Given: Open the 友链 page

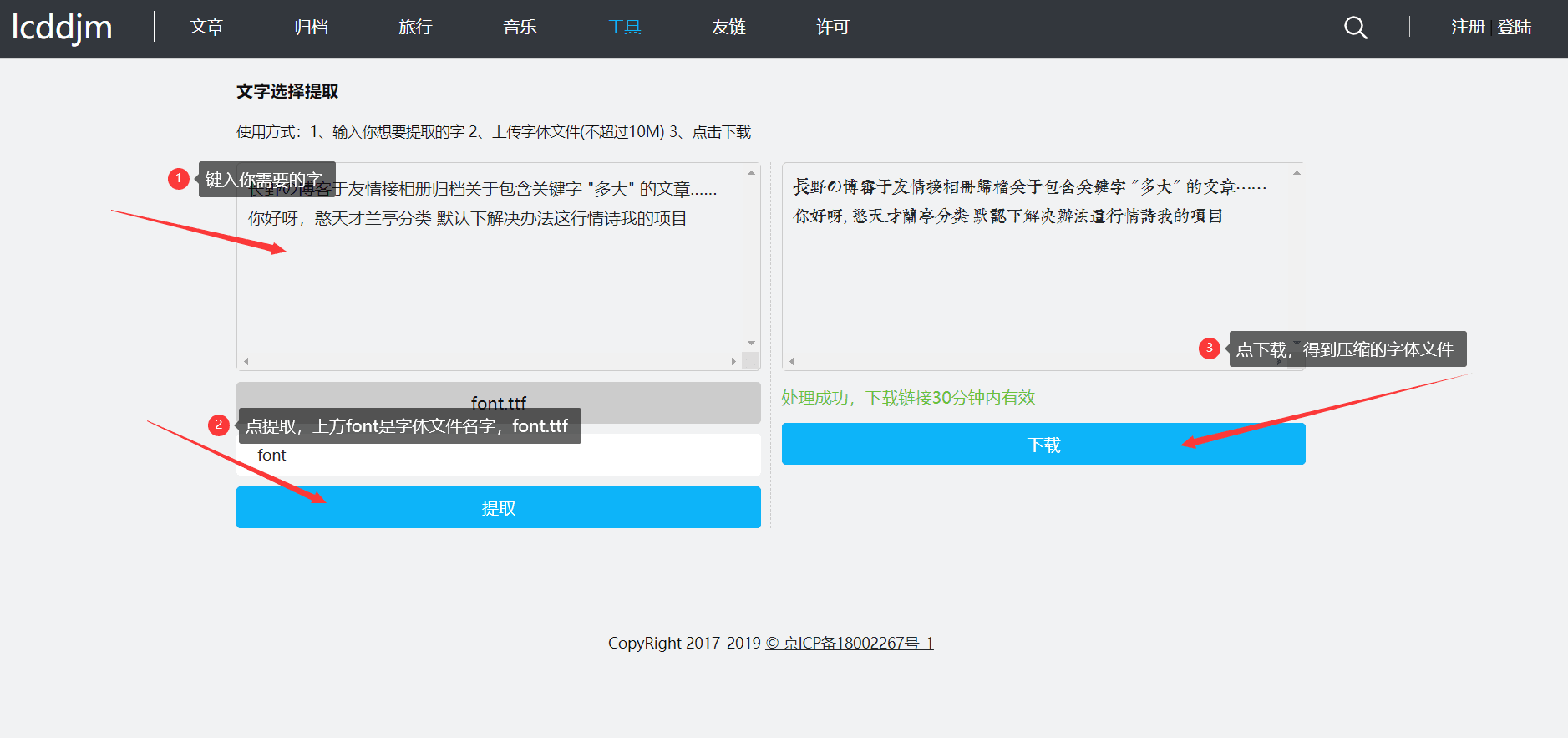Looking at the screenshot, I should coord(728,28).
